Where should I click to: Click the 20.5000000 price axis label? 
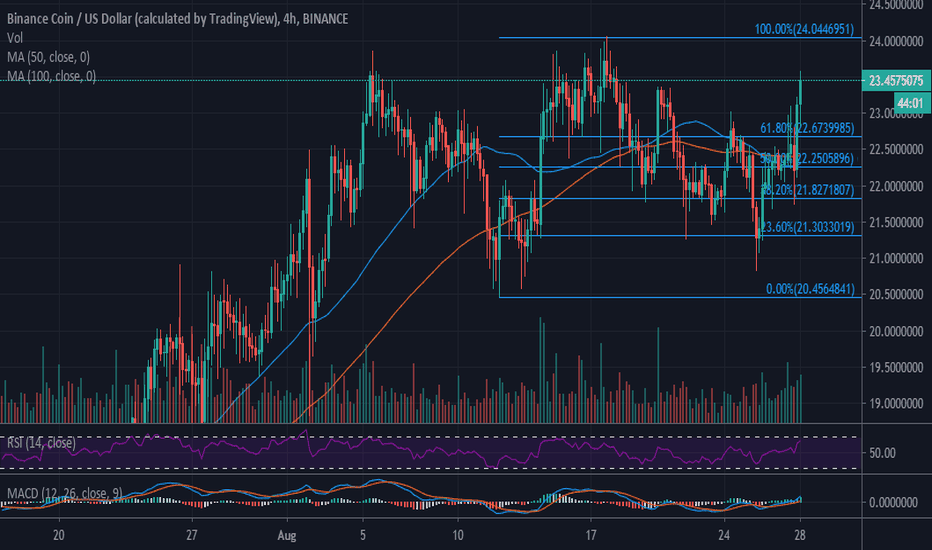pos(896,294)
